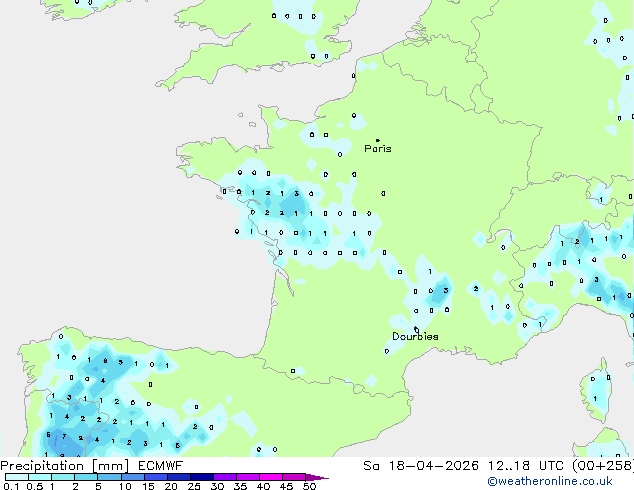Click the '(00+258)' forecast offset text
634x490 pixels.
click(x=603, y=466)
